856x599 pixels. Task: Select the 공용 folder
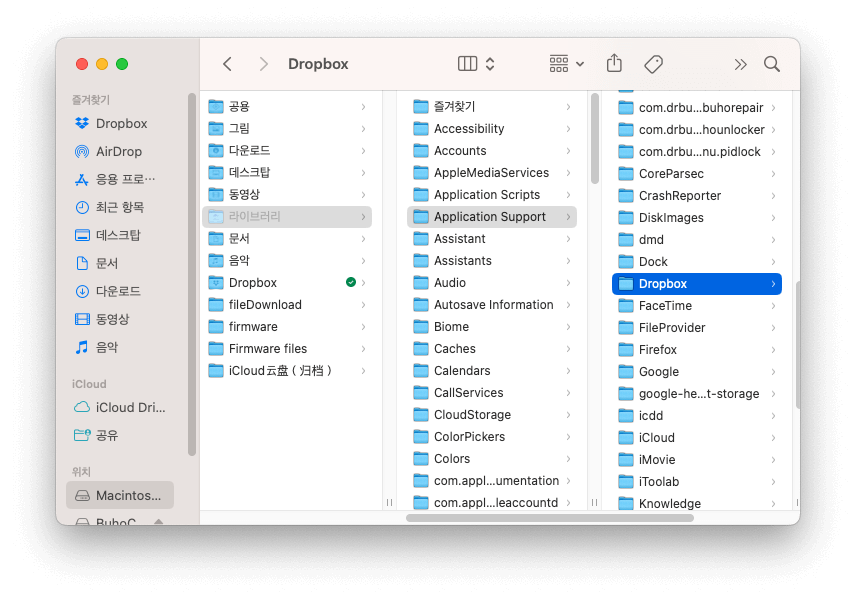pyautogui.click(x=287, y=106)
